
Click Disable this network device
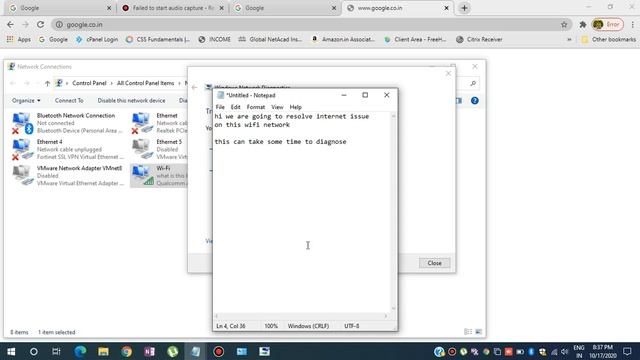coord(131,100)
